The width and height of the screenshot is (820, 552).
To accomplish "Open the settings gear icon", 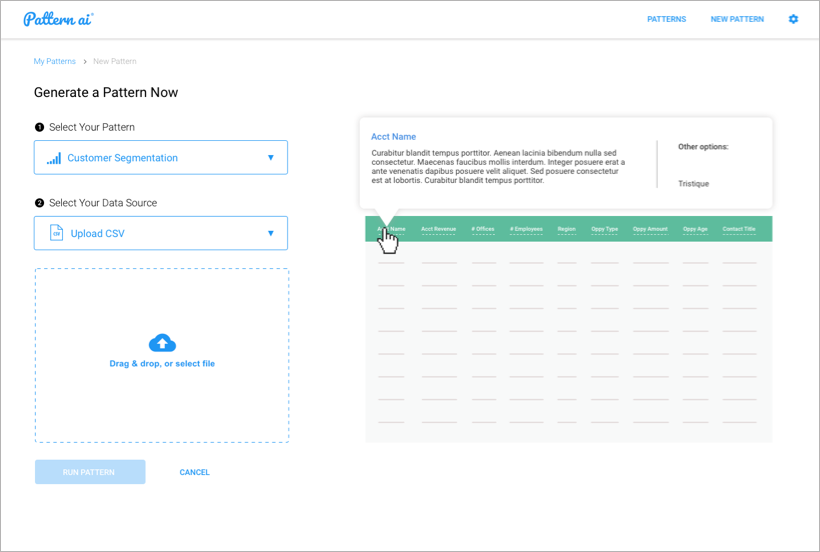I will [793, 19].
